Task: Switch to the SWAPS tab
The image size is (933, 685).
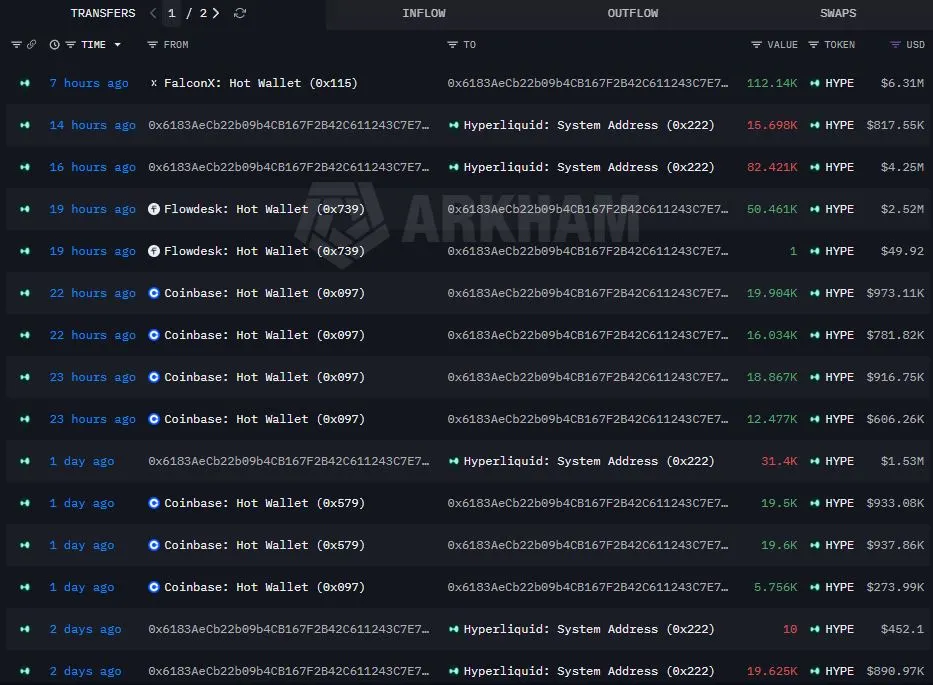Action: pyautogui.click(x=838, y=13)
